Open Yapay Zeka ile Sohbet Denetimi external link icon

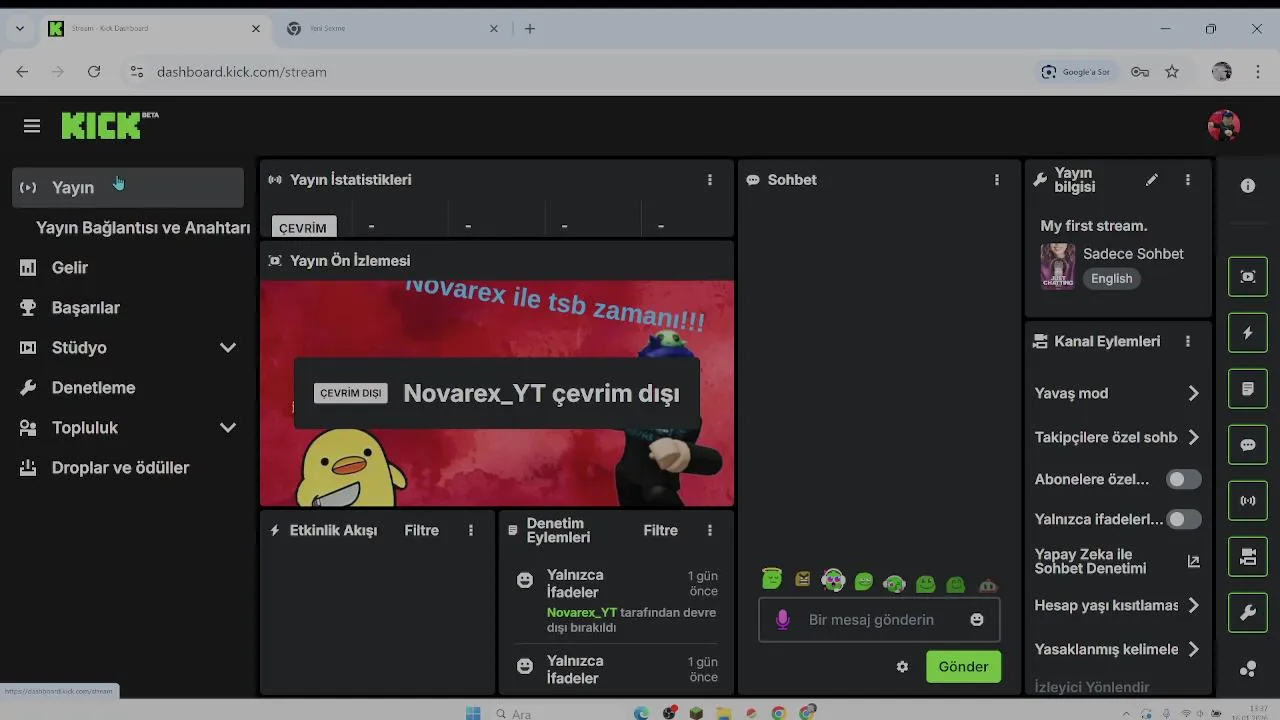click(1193, 561)
